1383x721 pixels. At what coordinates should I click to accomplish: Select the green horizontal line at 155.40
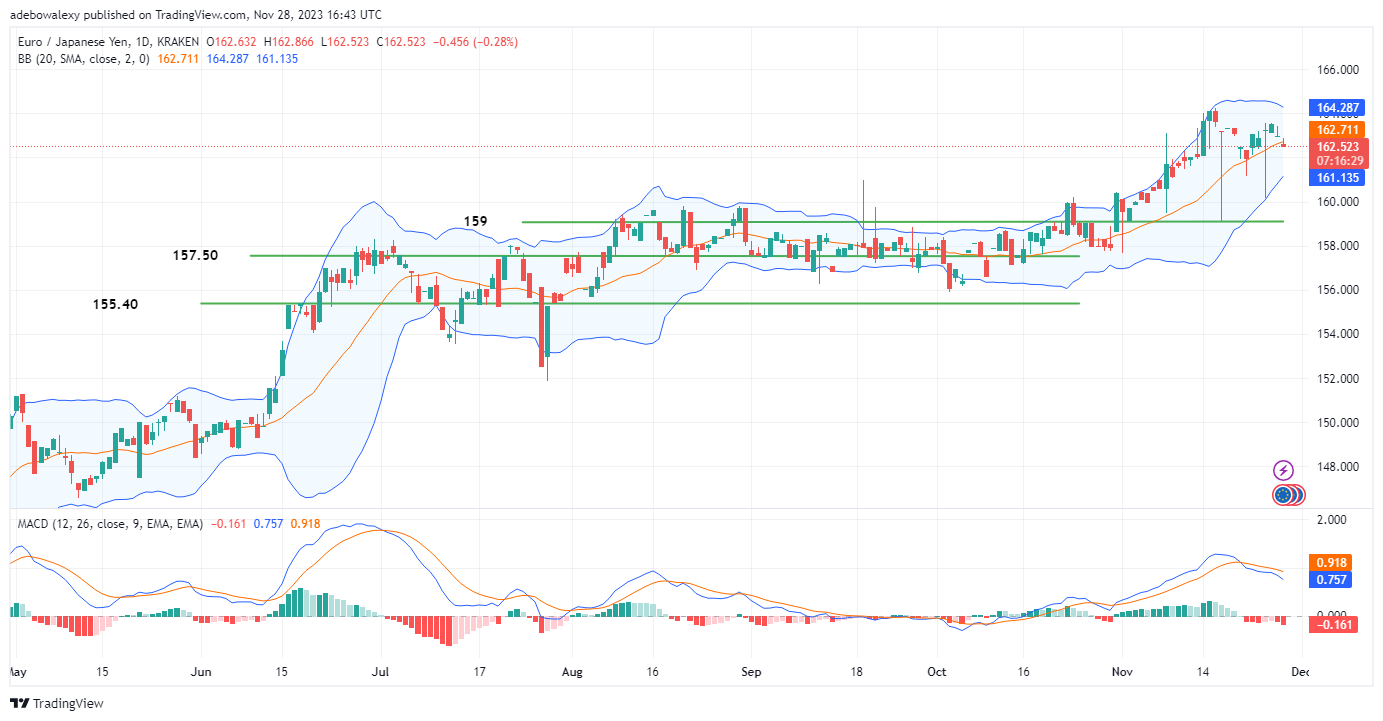pos(640,303)
